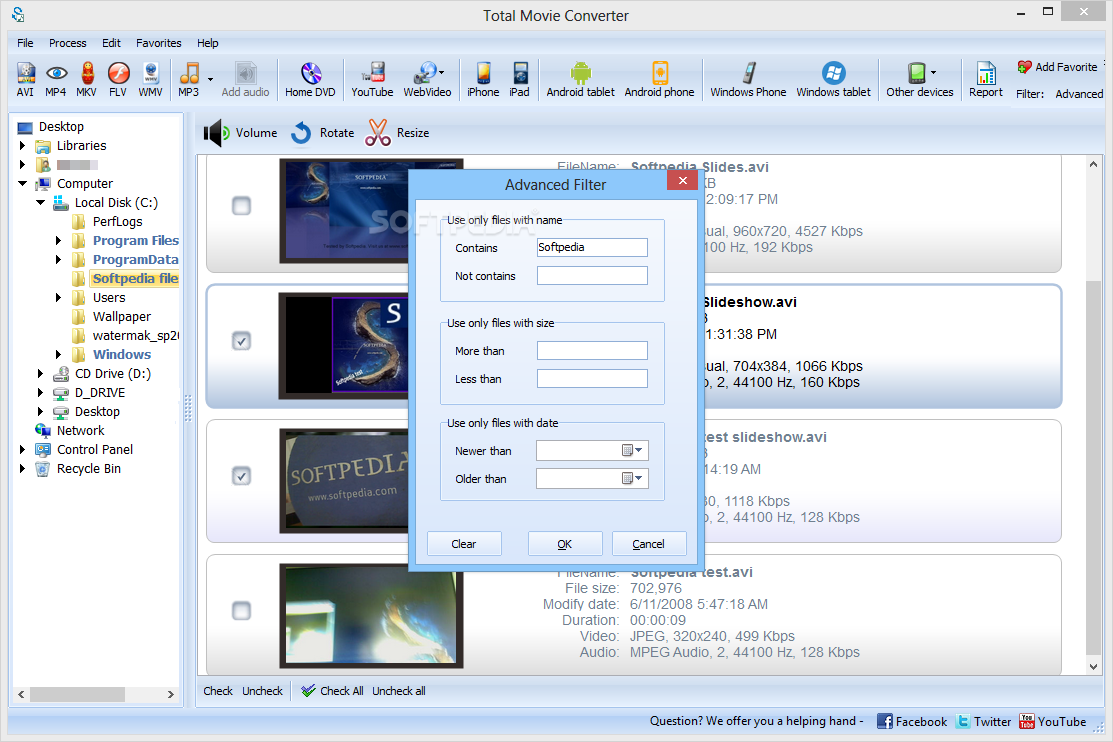Collapse the Computer tree node

pyautogui.click(x=22, y=183)
